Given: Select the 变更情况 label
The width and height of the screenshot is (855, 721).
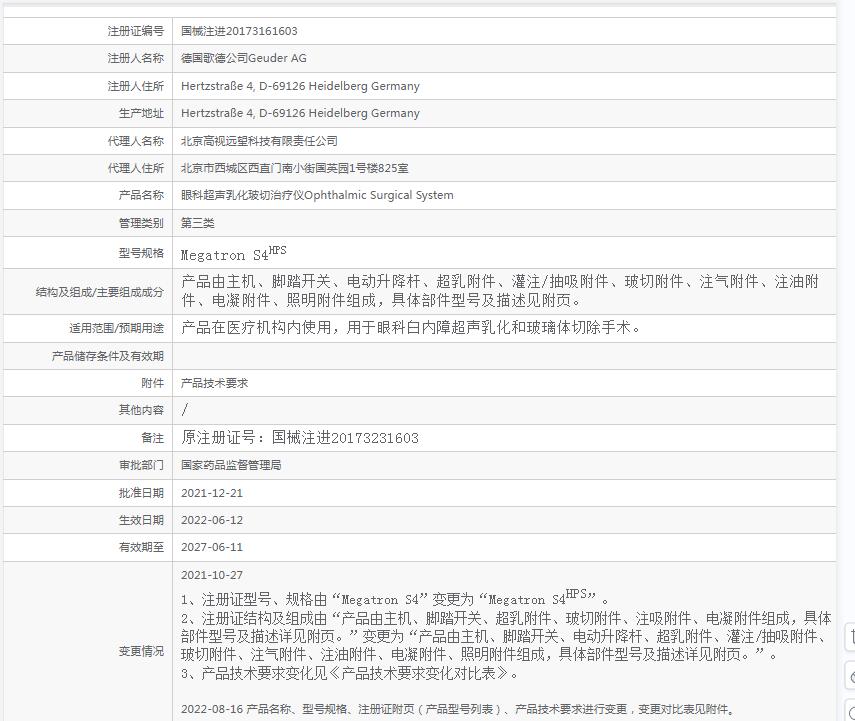Looking at the screenshot, I should click(x=141, y=651).
